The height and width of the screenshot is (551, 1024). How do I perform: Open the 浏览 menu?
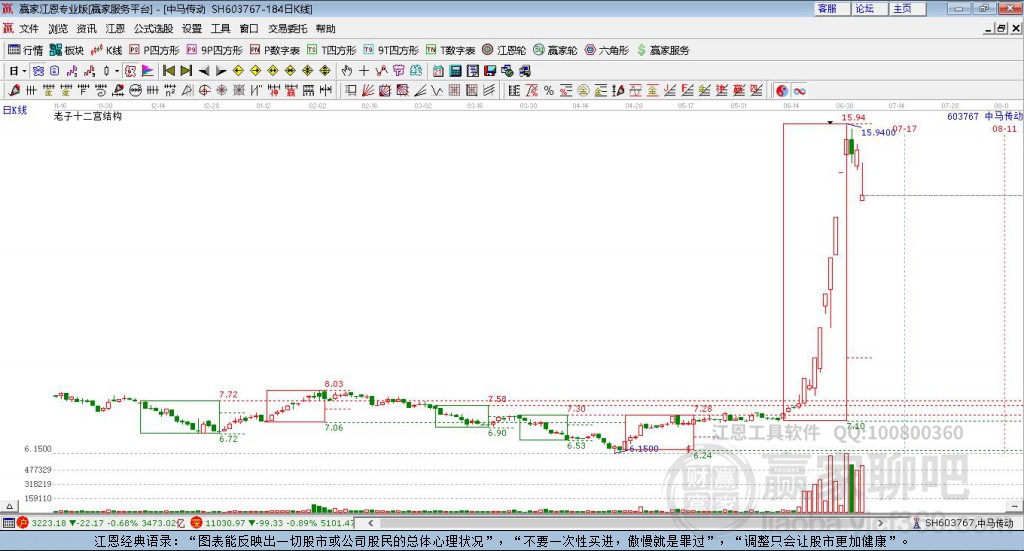coord(57,29)
